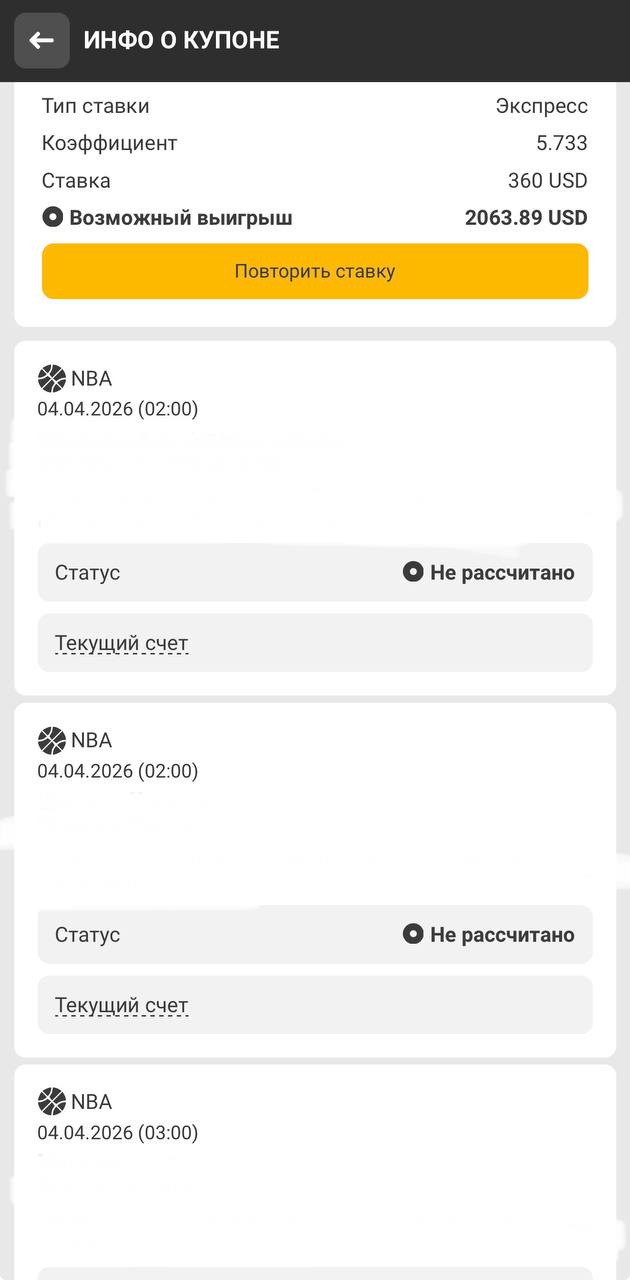The height and width of the screenshot is (1280, 630).
Task: Expand Текущий счет in the second NBA card
Action: click(121, 1005)
